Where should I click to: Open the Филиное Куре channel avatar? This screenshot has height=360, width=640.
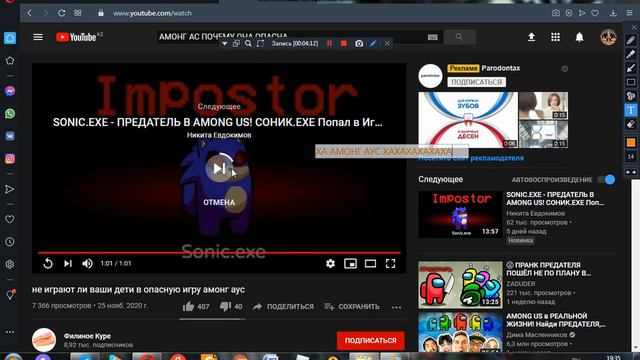[44, 340]
